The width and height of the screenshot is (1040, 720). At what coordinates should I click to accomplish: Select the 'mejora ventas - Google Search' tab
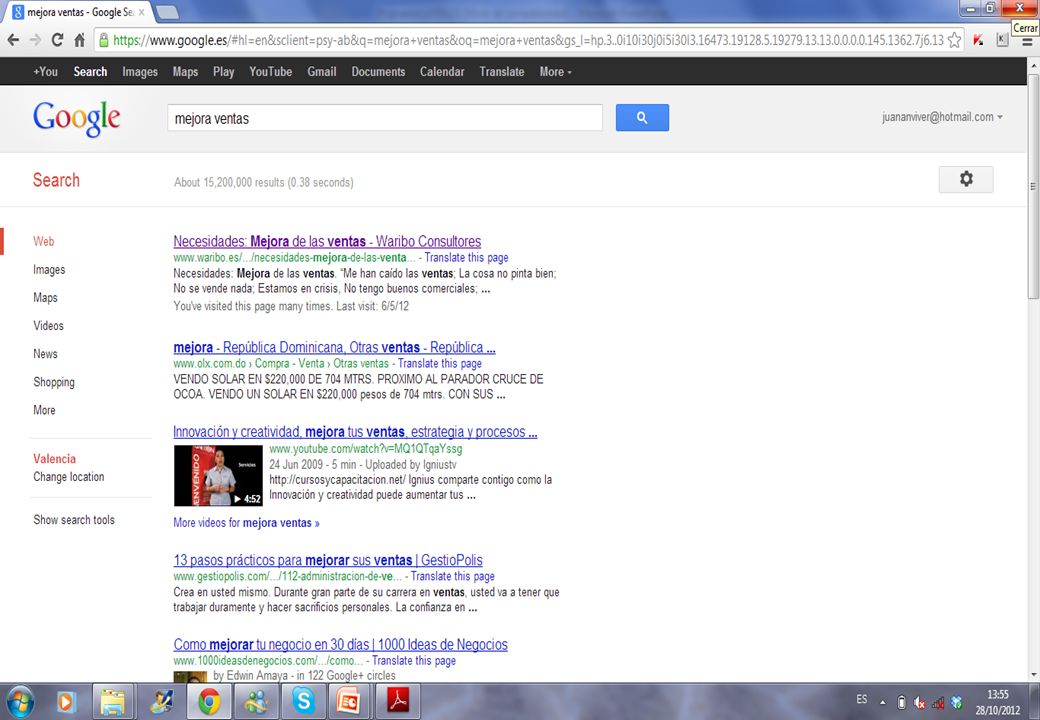point(80,12)
